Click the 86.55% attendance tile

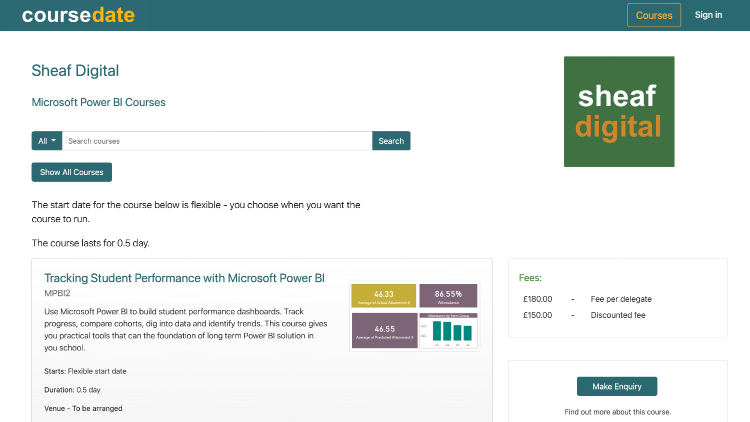tap(448, 295)
